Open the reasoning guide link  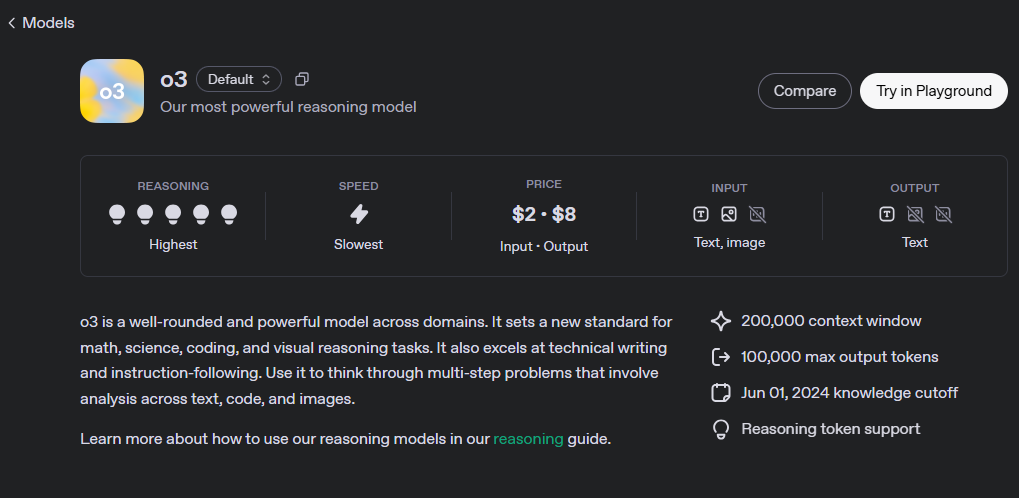tap(528, 439)
